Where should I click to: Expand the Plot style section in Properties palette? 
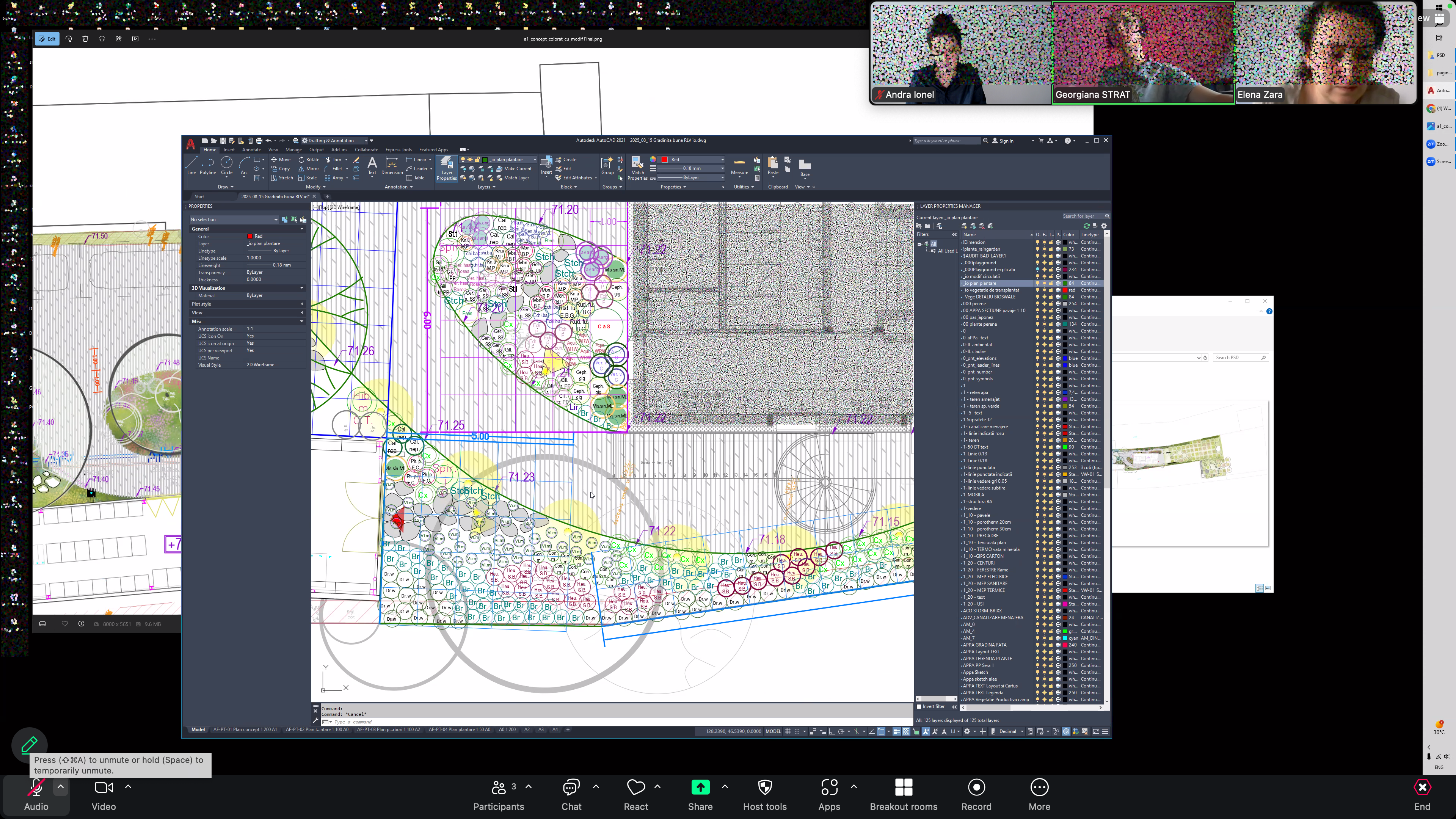302,304
